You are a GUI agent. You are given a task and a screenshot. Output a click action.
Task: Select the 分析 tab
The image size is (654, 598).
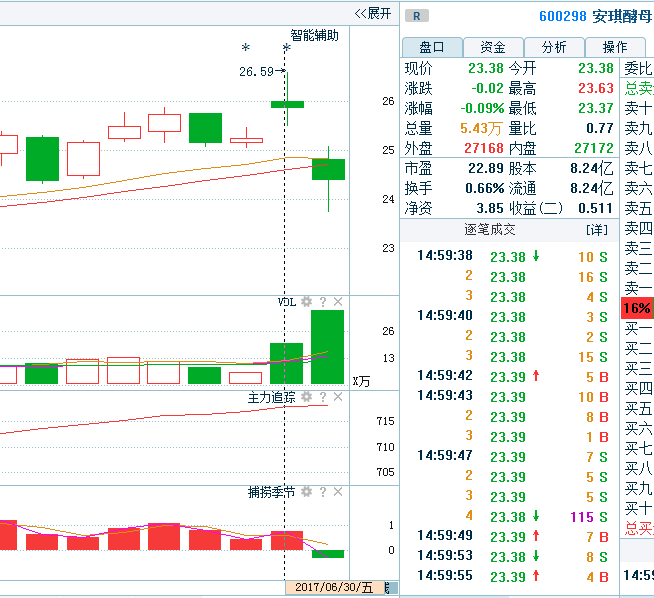click(x=553, y=47)
